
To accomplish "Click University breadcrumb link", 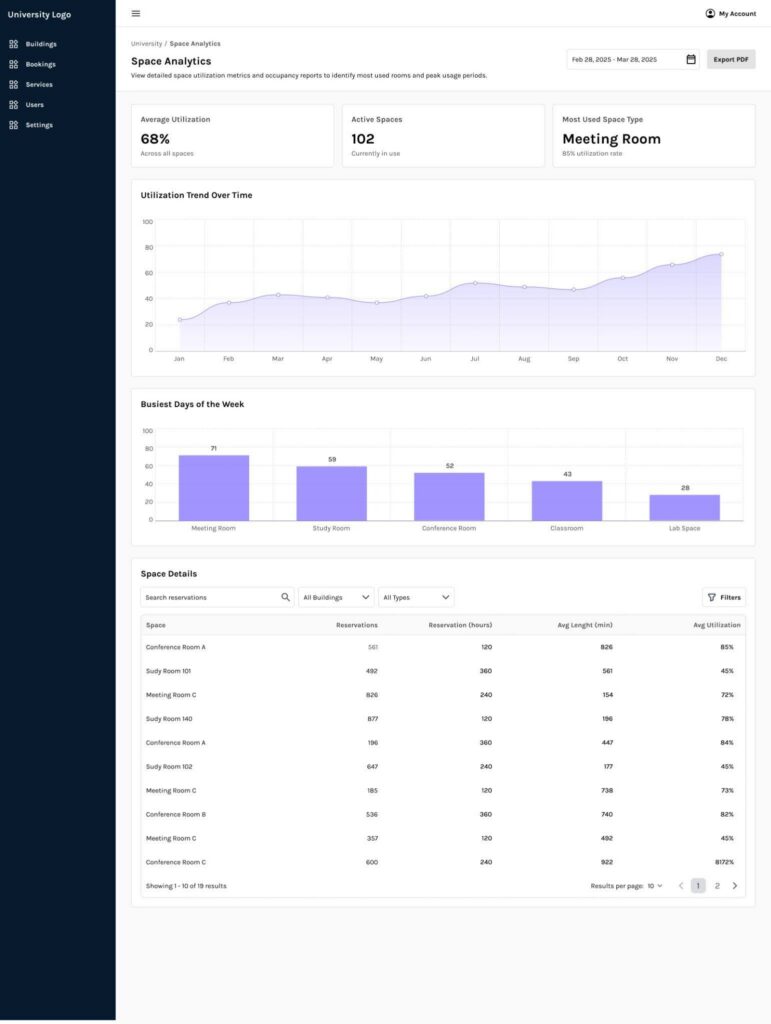I will (146, 44).
